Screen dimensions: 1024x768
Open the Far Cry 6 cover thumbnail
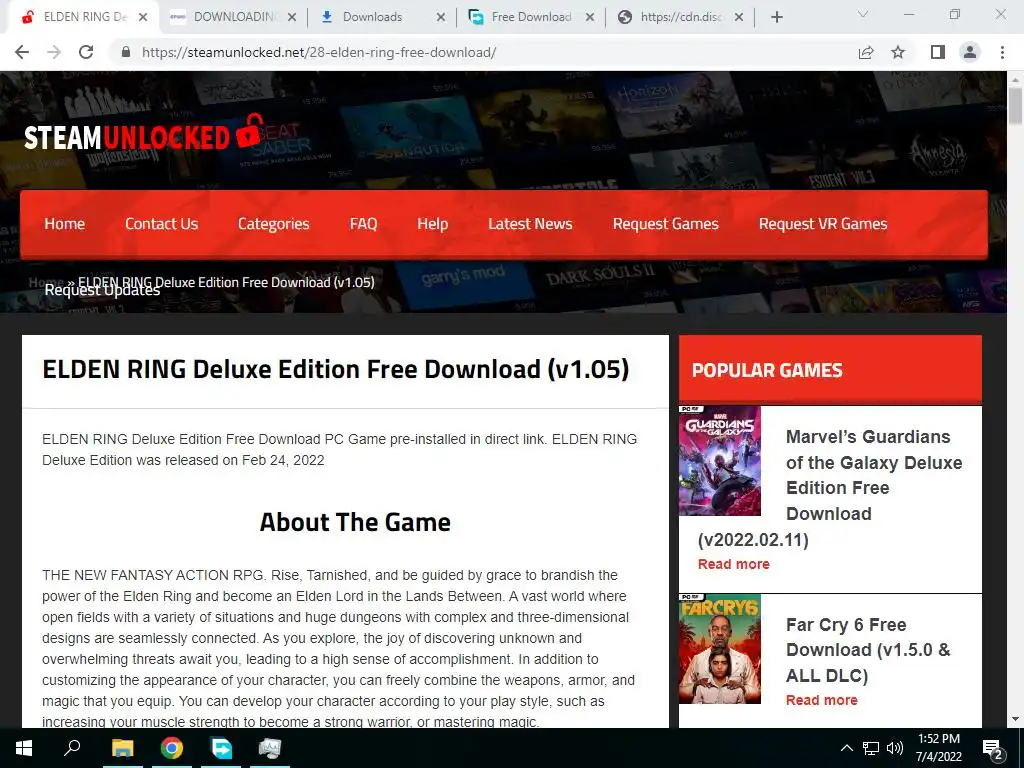(720, 648)
